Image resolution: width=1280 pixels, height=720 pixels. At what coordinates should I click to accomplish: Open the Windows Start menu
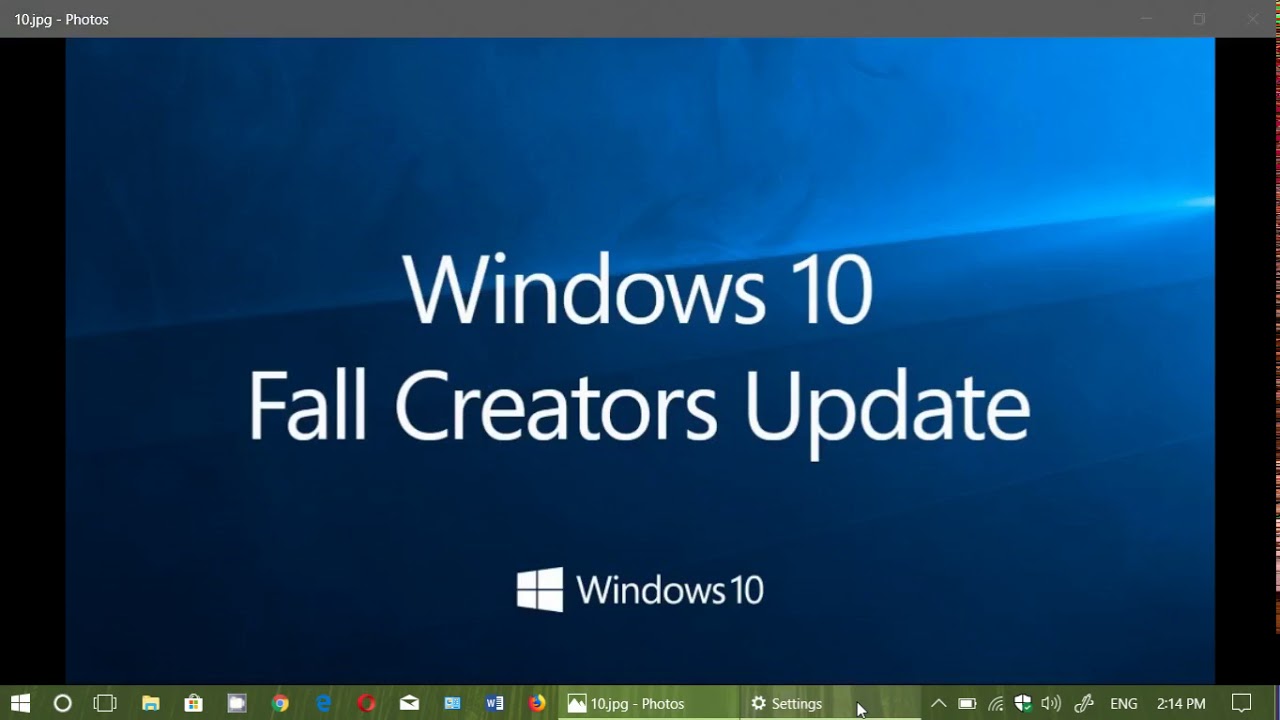click(20, 704)
